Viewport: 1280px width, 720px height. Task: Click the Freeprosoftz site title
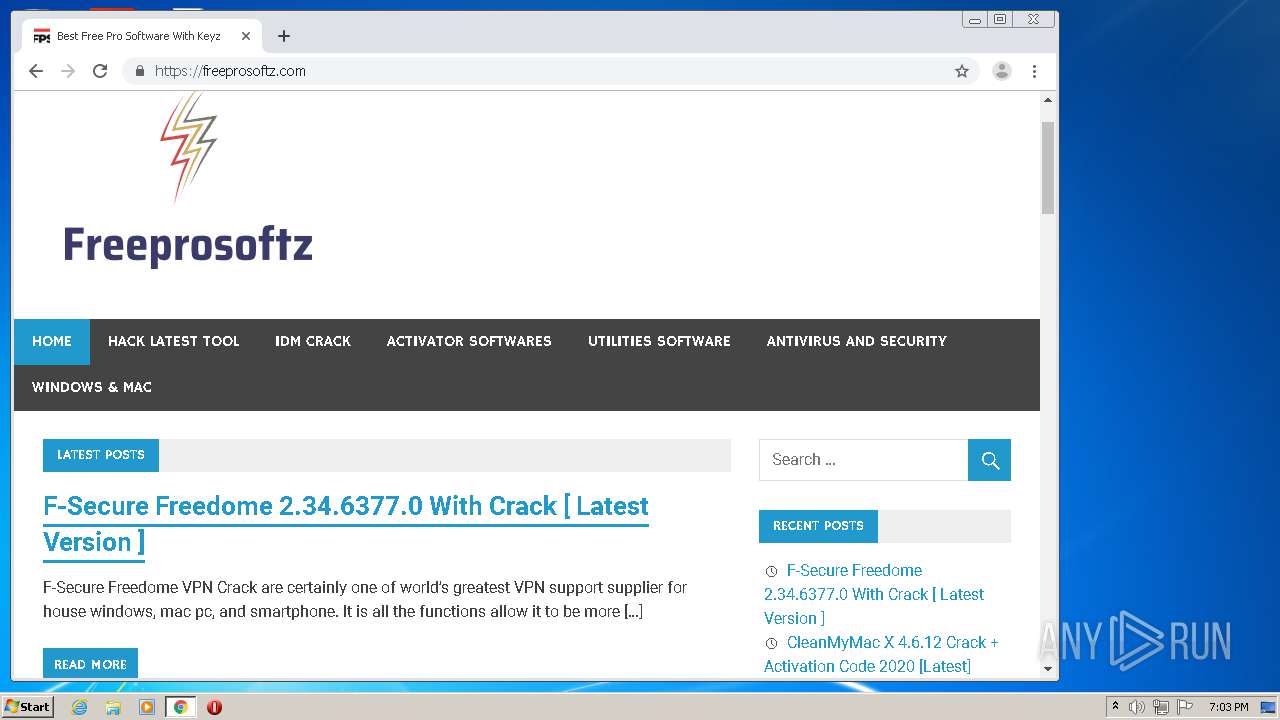pyautogui.click(x=188, y=245)
